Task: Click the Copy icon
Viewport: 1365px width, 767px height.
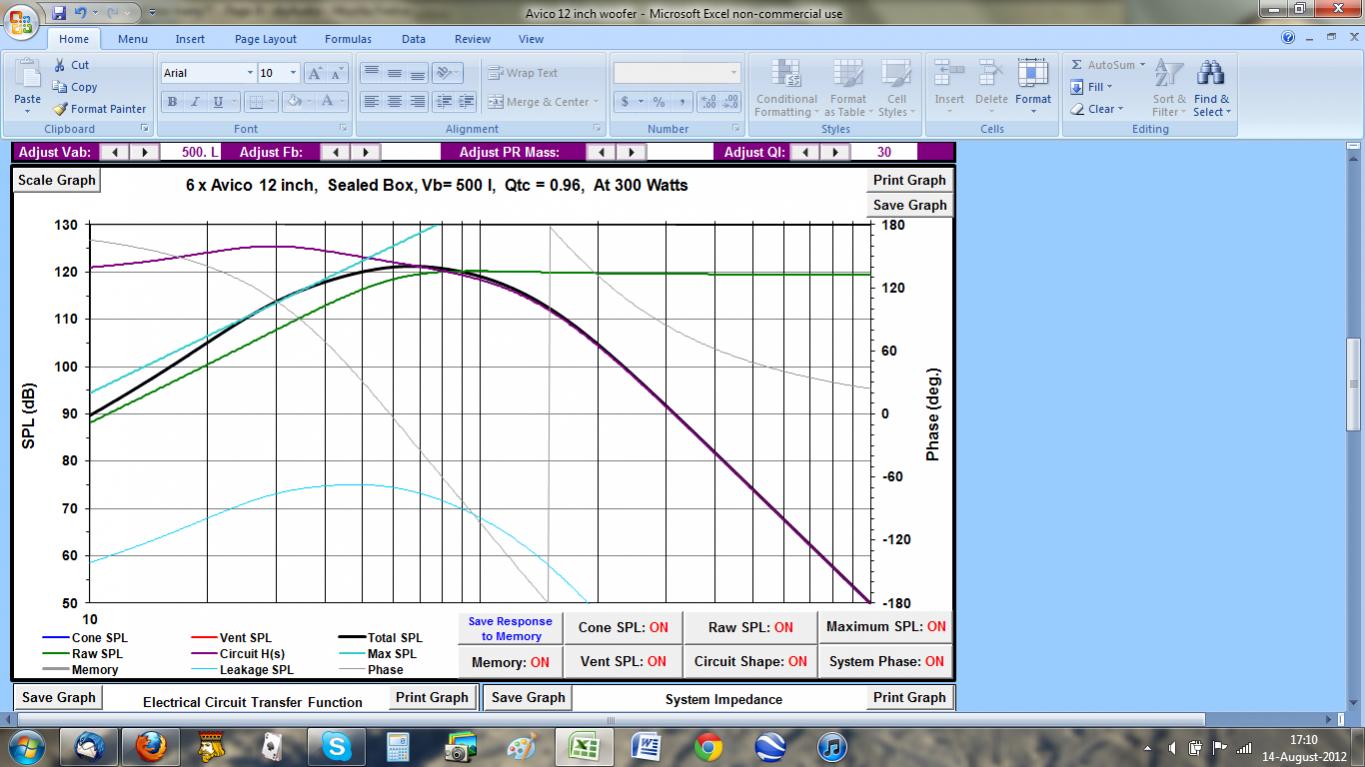Action: pos(58,87)
